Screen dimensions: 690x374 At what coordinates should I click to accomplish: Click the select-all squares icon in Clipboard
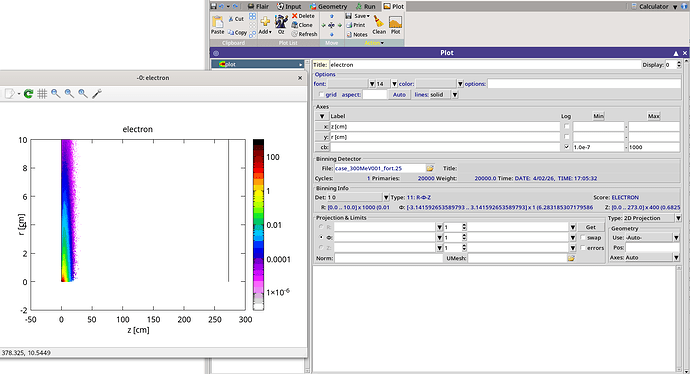pos(252,16)
